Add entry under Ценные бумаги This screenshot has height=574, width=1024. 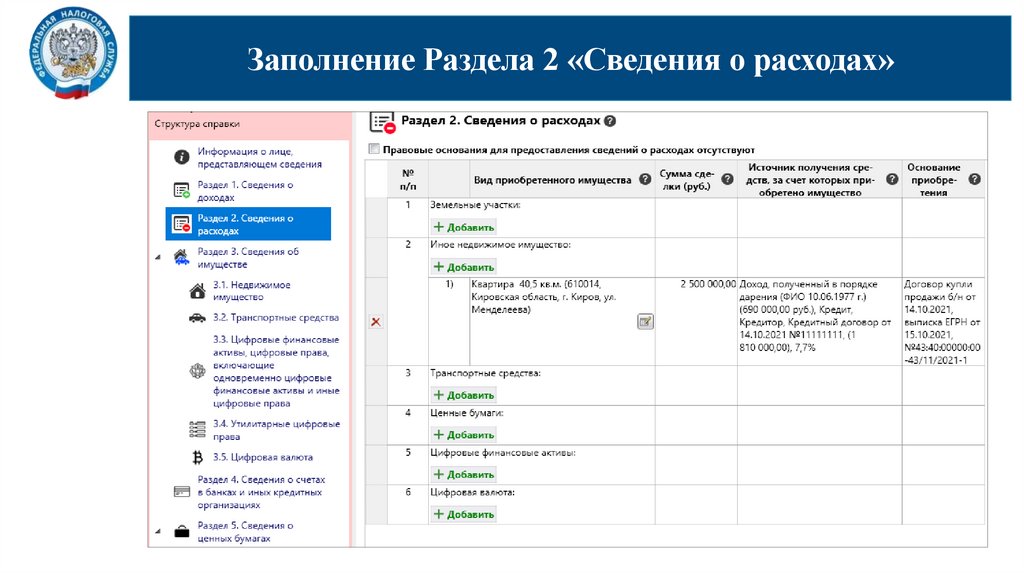point(464,435)
